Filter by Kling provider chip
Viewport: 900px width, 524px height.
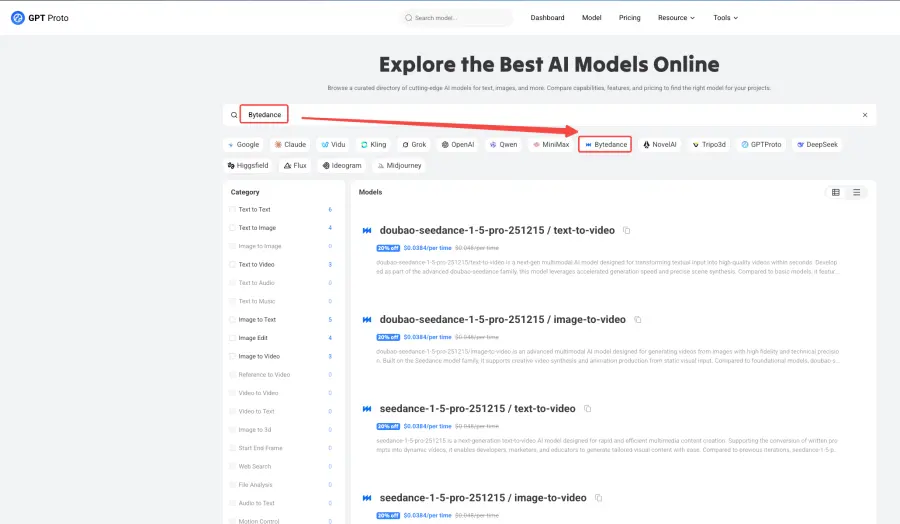pyautogui.click(x=374, y=145)
